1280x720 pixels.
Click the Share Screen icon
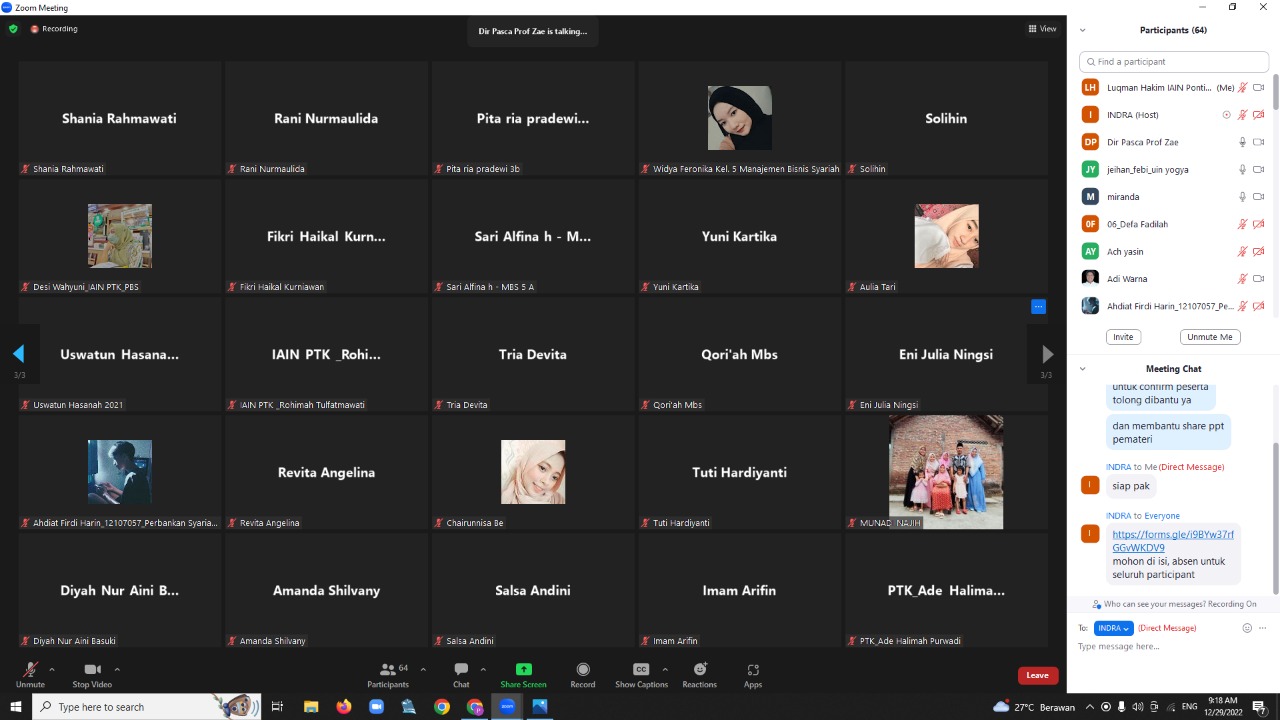[523, 670]
